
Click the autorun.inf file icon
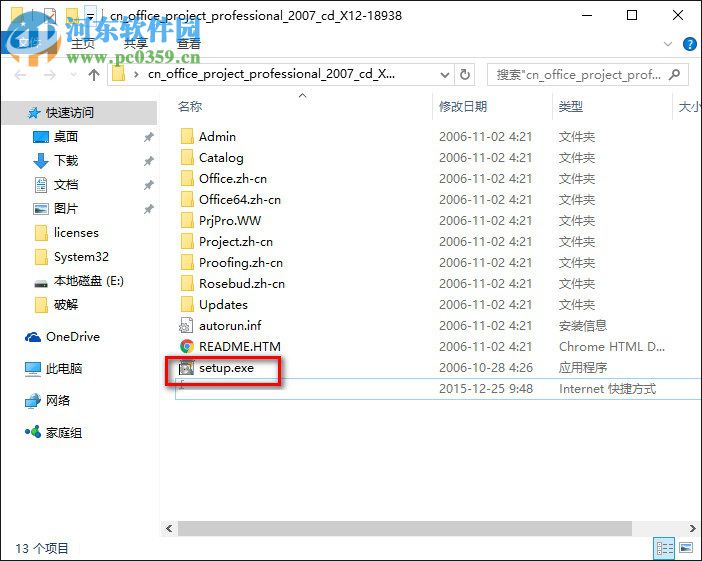click(186, 325)
